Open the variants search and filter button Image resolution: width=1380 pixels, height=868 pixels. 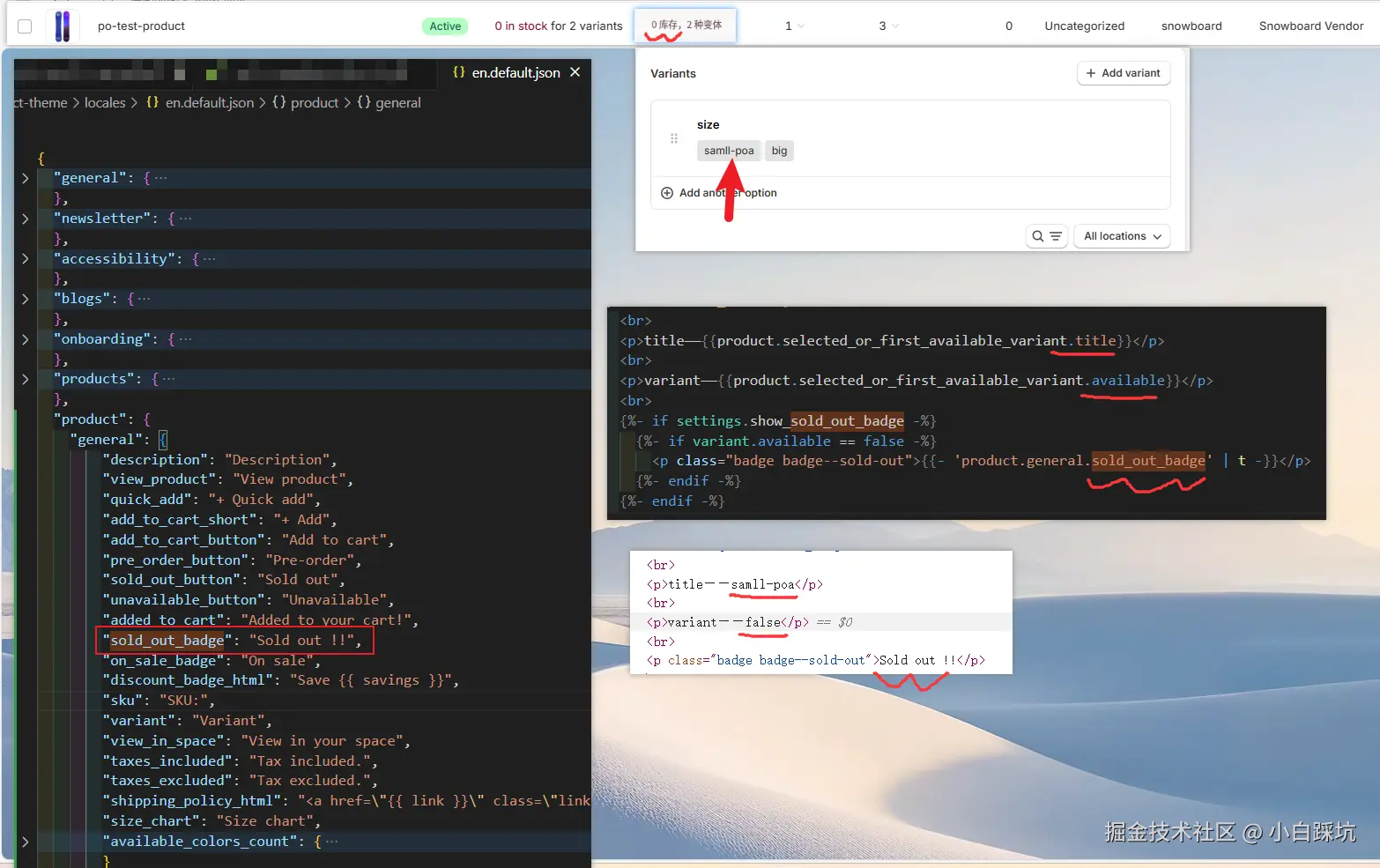click(1047, 236)
